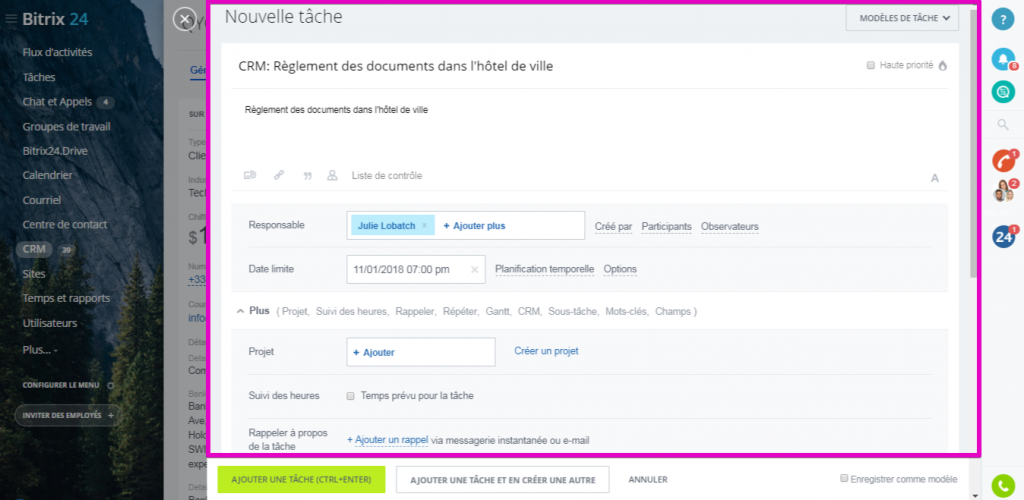Open Sites in the left menu
The height and width of the screenshot is (500, 1024).
pyautogui.click(x=34, y=273)
